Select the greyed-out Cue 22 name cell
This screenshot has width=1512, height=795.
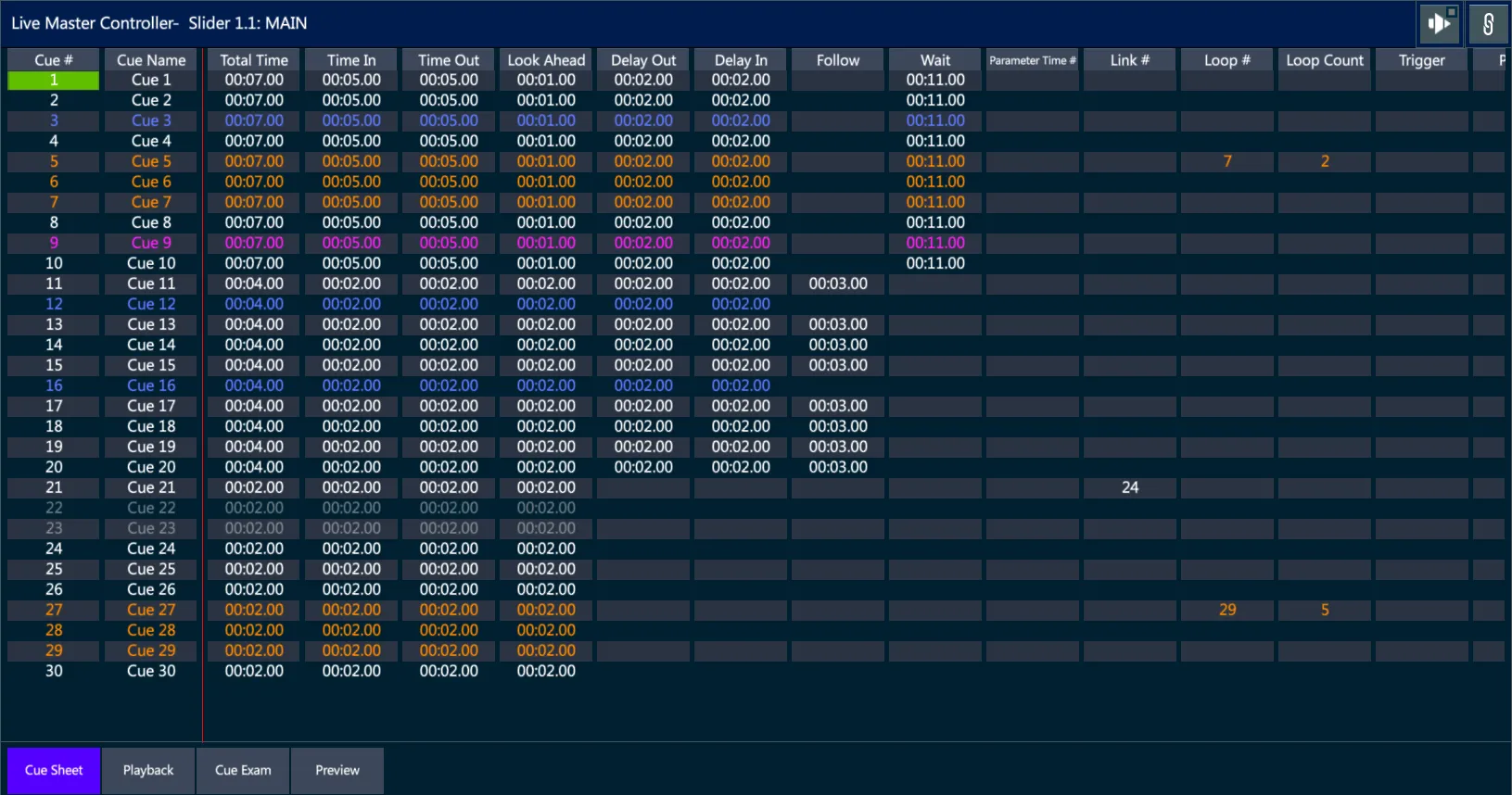151,508
